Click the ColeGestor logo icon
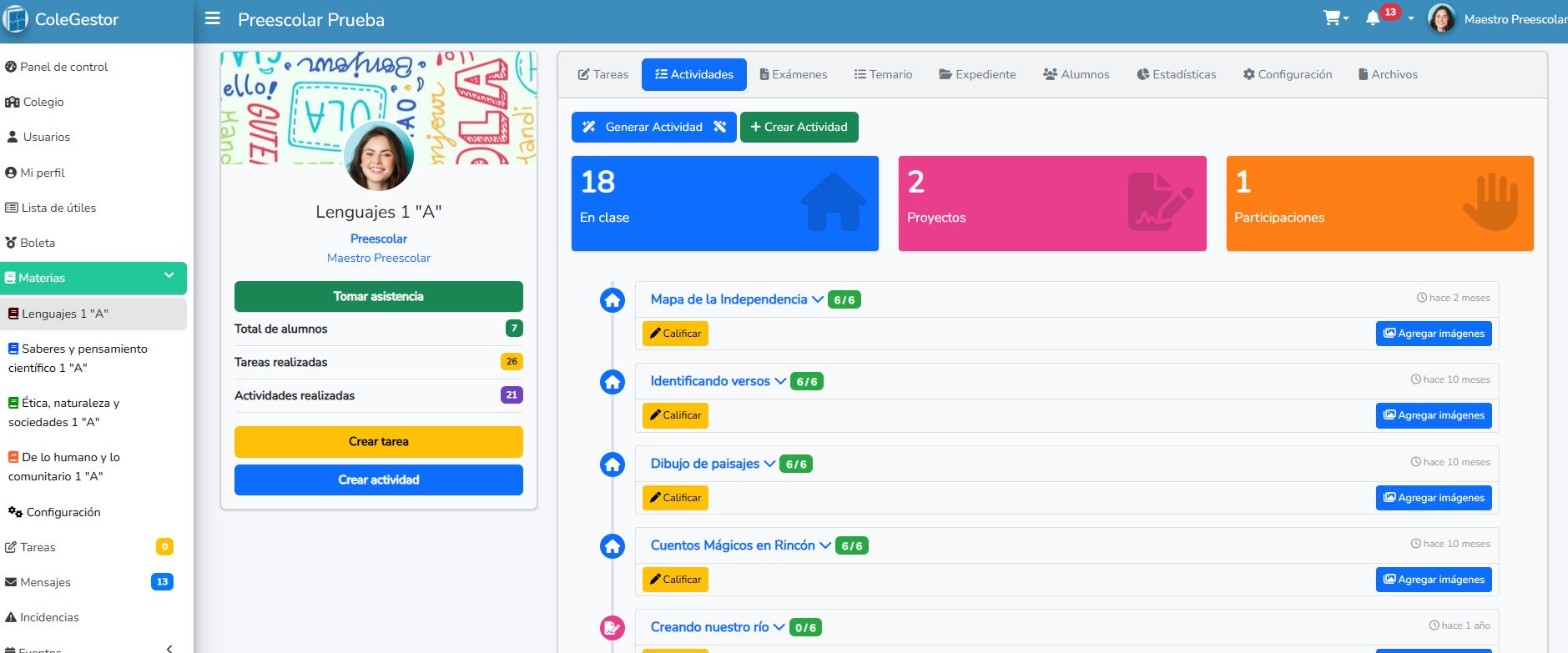This screenshot has height=653, width=1568. (x=15, y=18)
